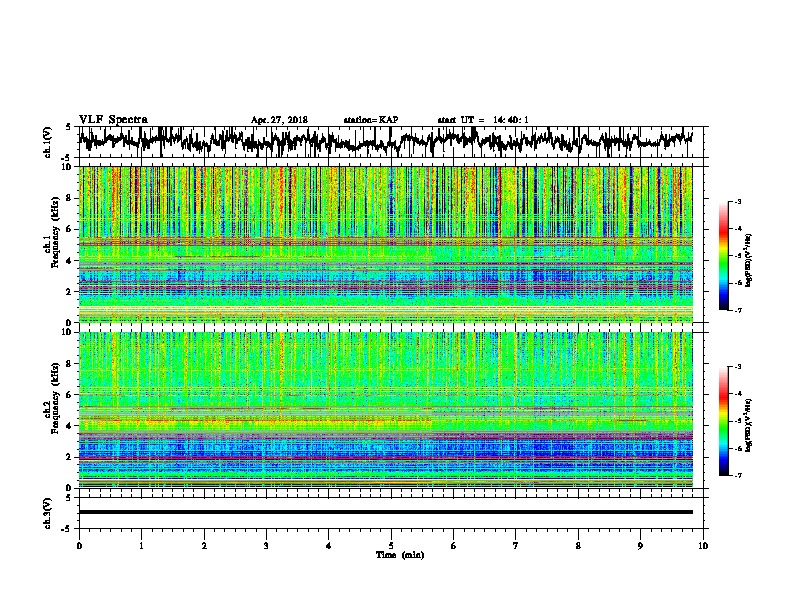The image size is (792, 612).
Task: Click the ch.1 voltage waveform trace
Action: pyautogui.click(x=385, y=141)
